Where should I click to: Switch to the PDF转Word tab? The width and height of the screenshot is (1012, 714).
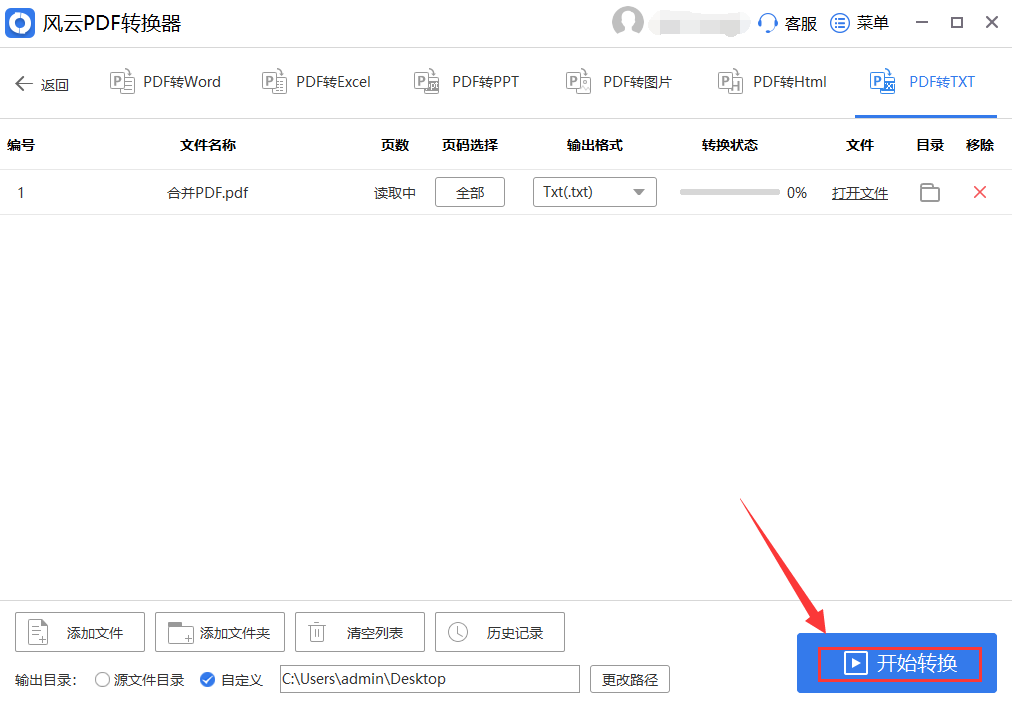click(165, 82)
